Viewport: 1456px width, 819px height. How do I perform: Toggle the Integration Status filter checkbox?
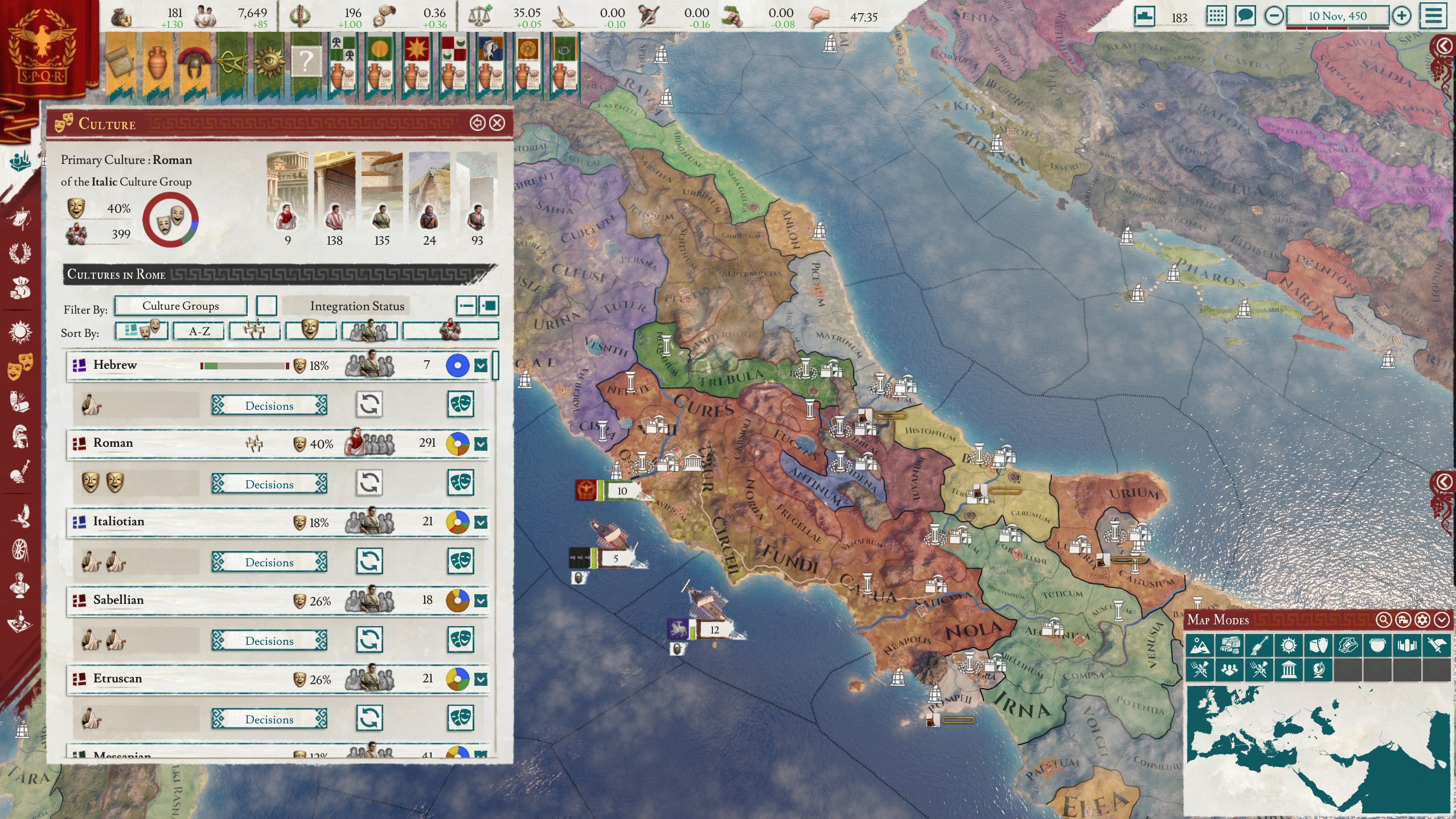click(266, 306)
